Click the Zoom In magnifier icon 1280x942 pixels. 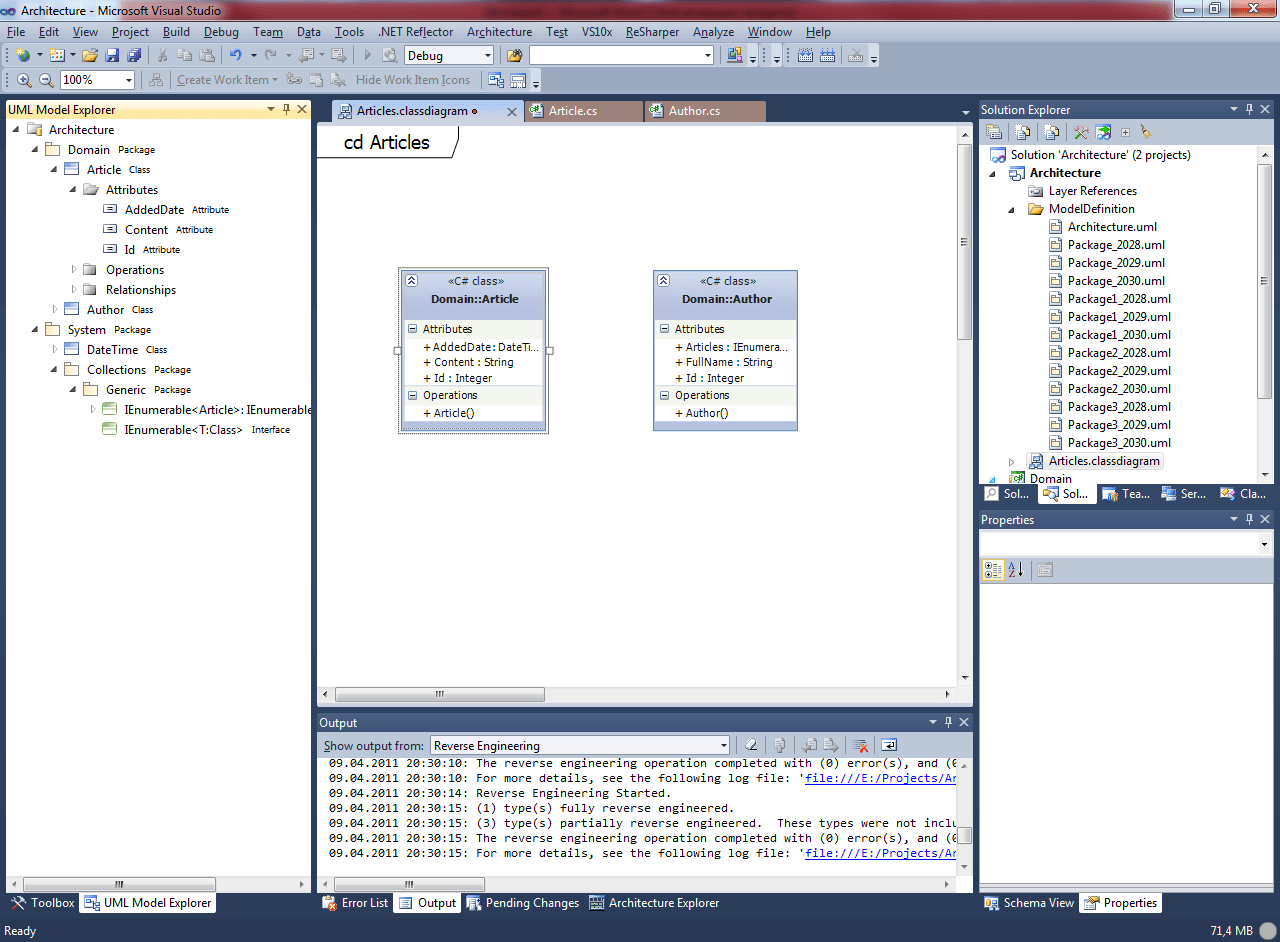[24, 80]
